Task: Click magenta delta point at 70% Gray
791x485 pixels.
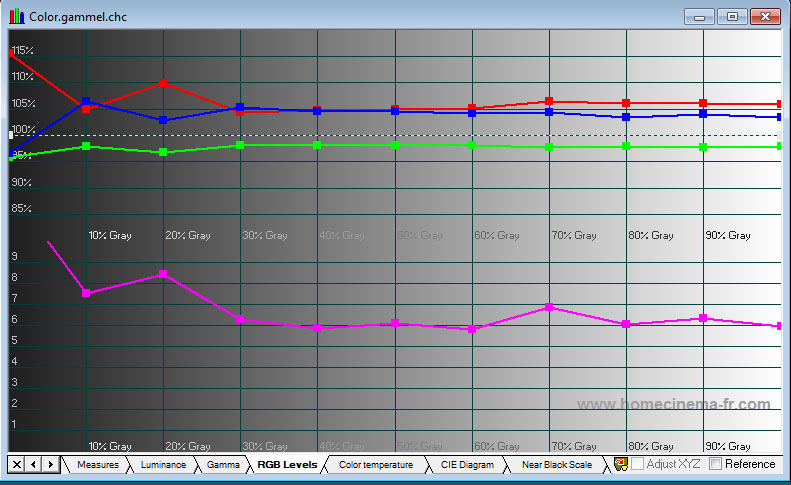Action: pyautogui.click(x=549, y=307)
